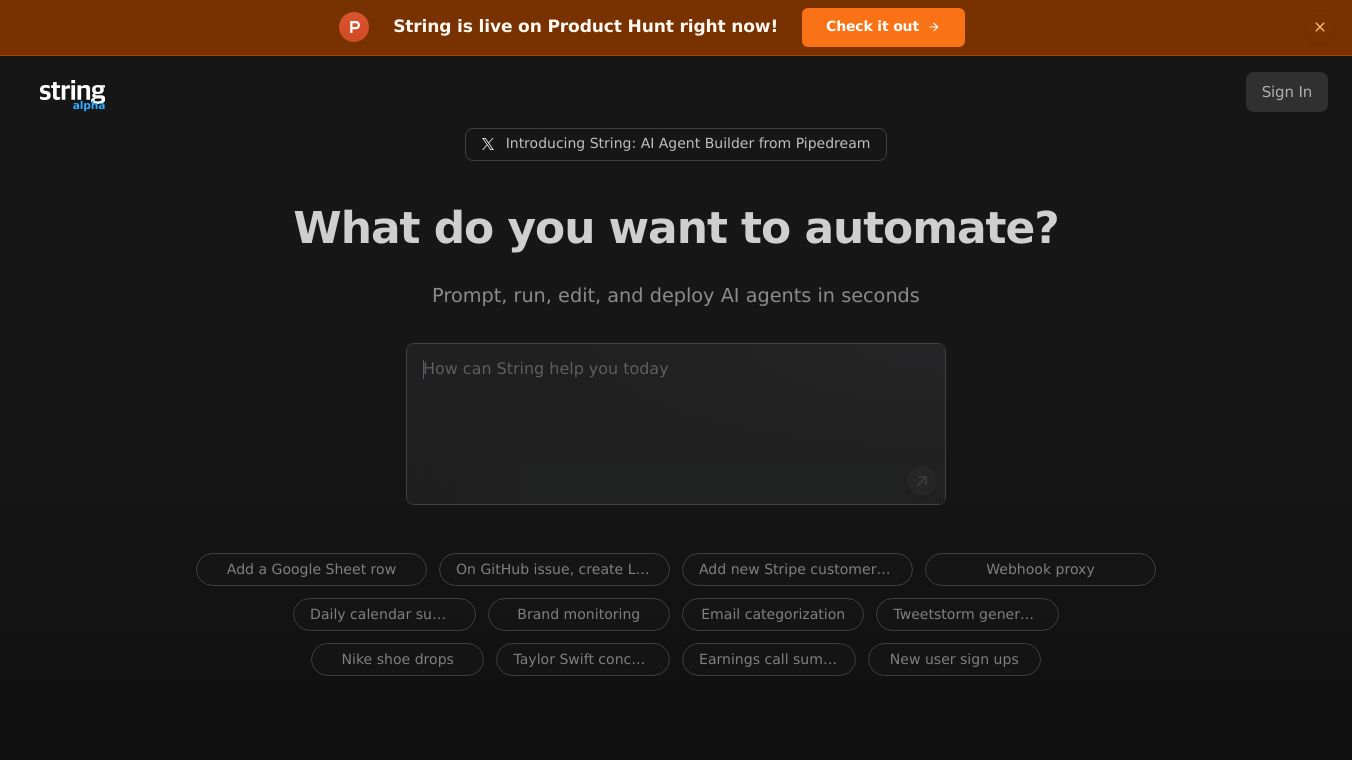Click the 'Prompt, run, edit, and deploy' subtitle
Viewport: 1352px width, 760px height.
point(676,296)
